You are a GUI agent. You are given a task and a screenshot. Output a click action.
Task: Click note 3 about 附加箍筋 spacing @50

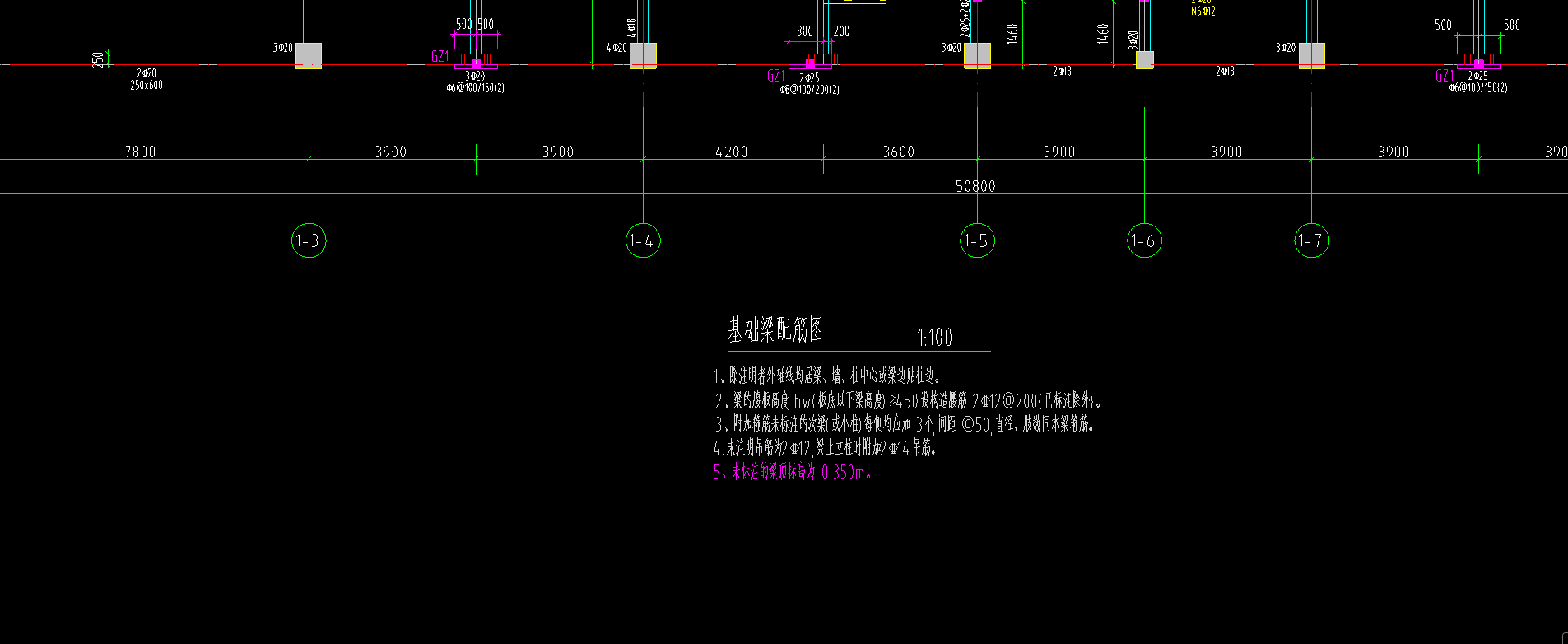click(905, 425)
